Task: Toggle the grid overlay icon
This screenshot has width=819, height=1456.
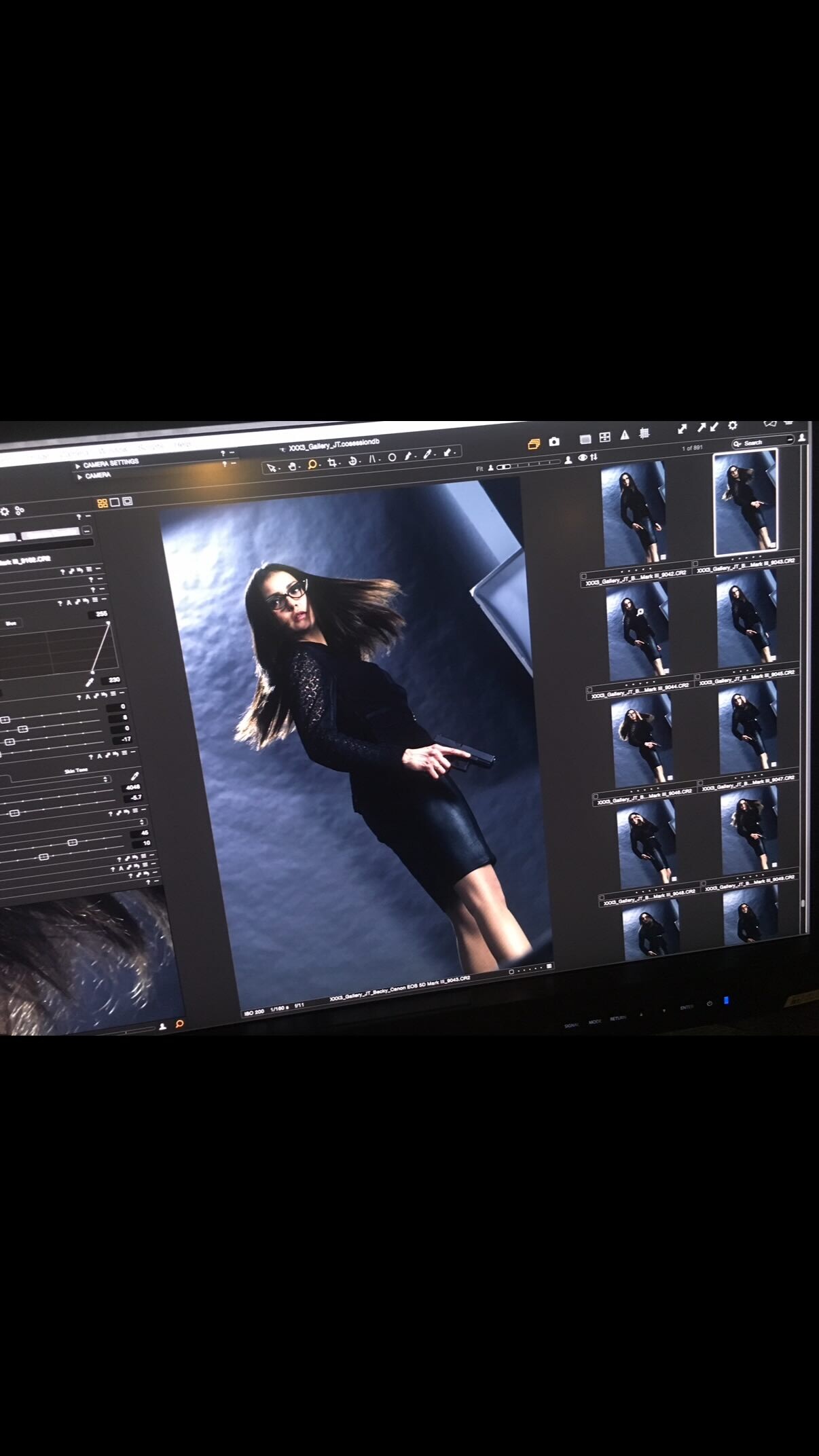Action: 644,433
